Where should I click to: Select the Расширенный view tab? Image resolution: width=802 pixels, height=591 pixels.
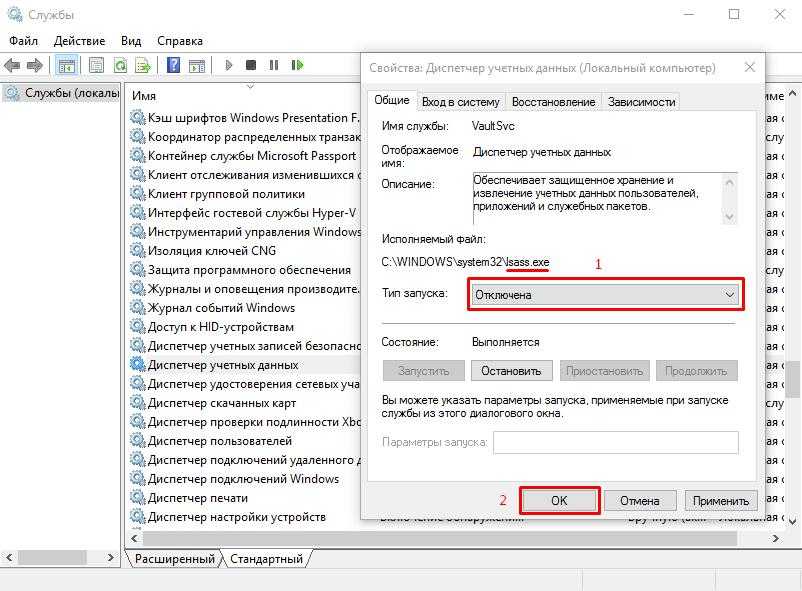tap(174, 559)
